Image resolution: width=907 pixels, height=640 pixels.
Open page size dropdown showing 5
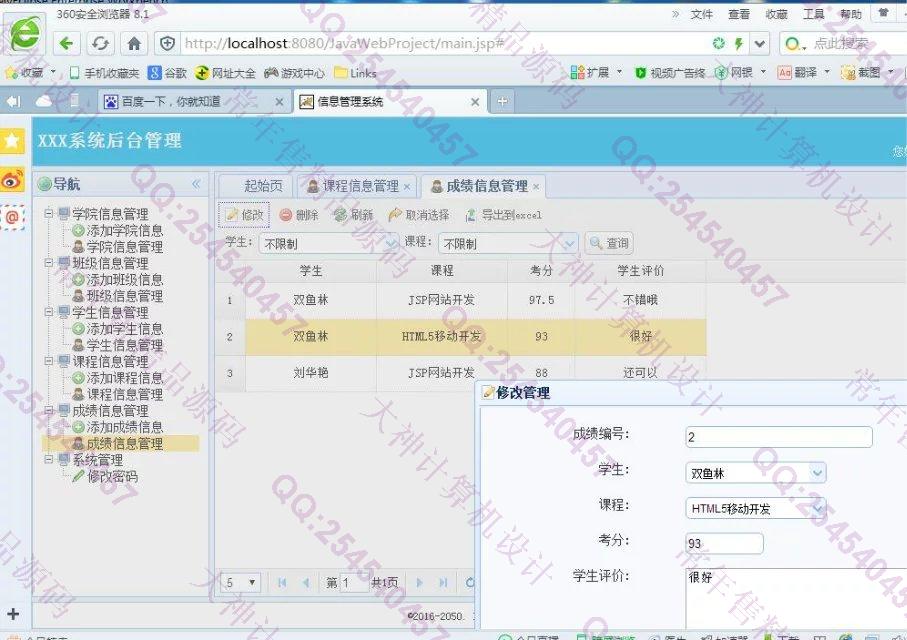[x=241, y=583]
